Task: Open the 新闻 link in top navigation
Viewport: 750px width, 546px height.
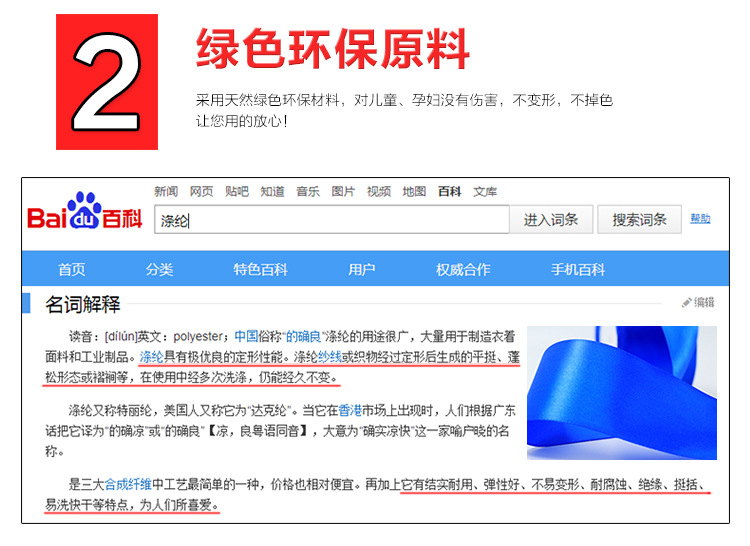Action: (166, 192)
